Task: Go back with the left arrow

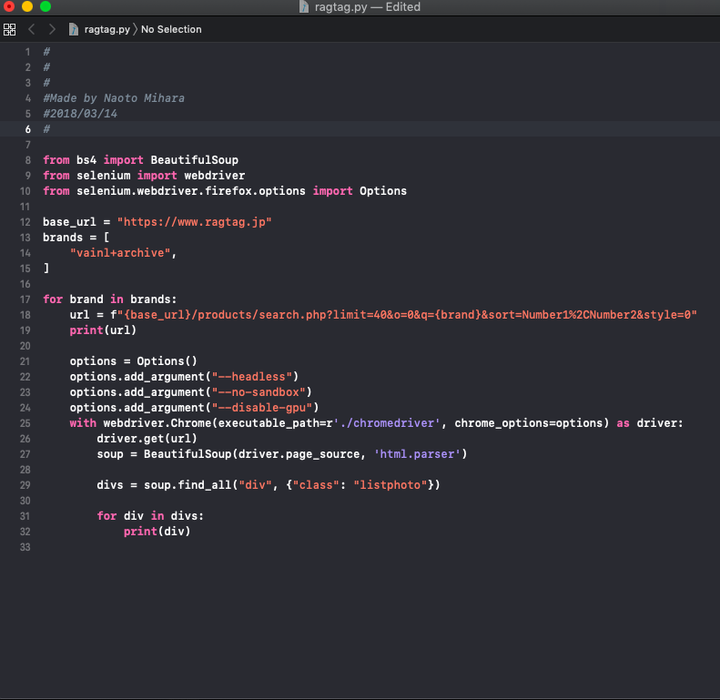Action: tap(31, 30)
